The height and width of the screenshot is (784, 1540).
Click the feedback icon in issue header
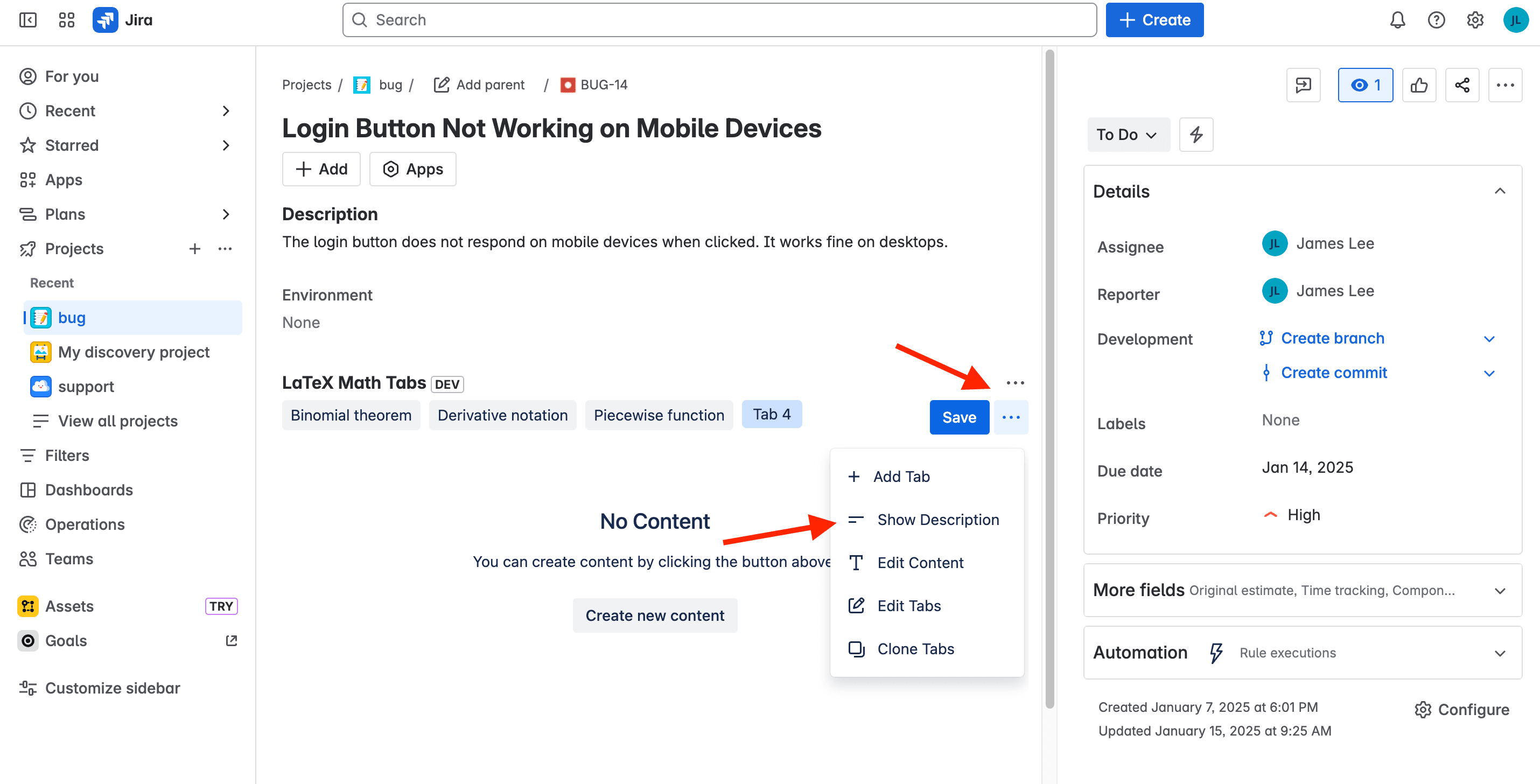click(1303, 85)
